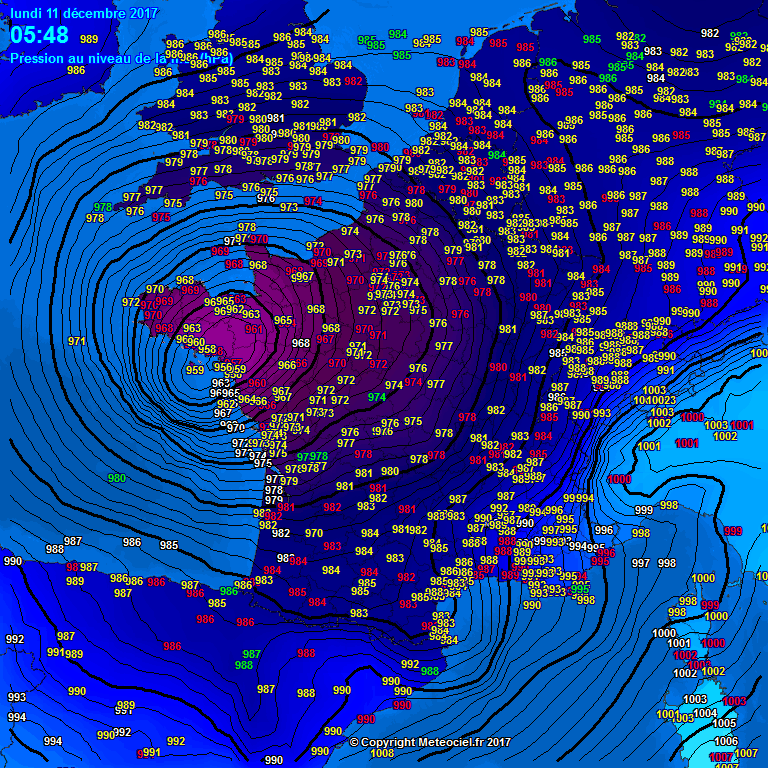Click the white 985 reading over the ocean
Screen dimensions: 768x768
(169, 545)
